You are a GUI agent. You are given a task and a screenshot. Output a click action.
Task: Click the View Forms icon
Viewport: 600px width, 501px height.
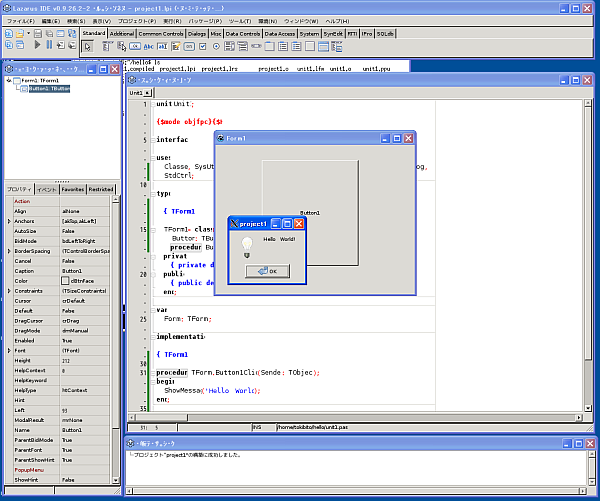[x=20, y=45]
